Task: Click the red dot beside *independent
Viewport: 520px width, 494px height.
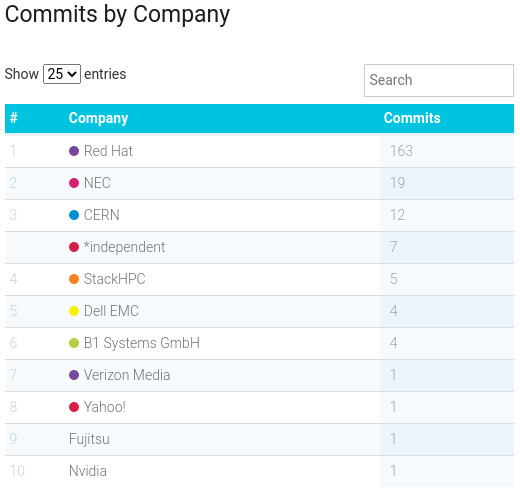Action: pyautogui.click(x=74, y=247)
